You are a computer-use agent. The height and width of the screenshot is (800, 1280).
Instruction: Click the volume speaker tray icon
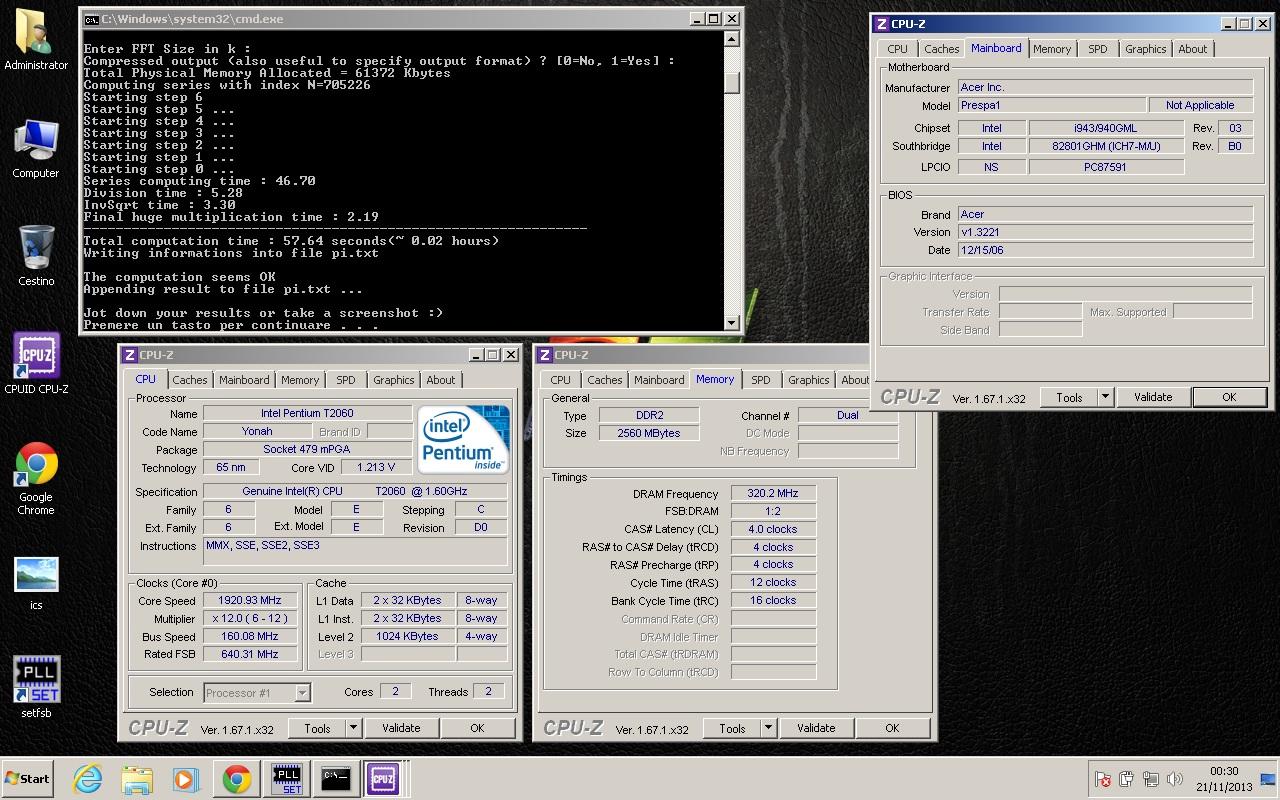(1175, 779)
